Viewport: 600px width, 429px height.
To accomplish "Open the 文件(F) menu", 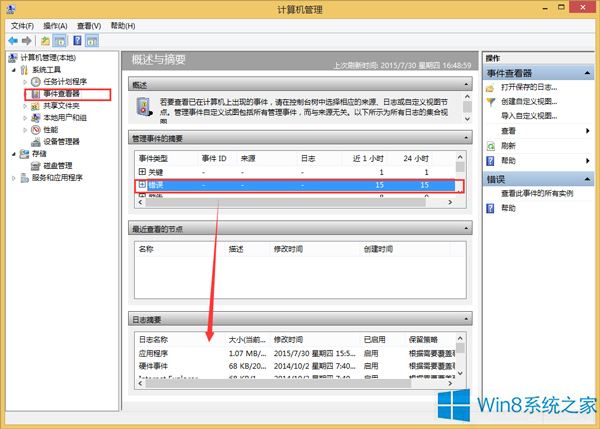I will [x=22, y=26].
